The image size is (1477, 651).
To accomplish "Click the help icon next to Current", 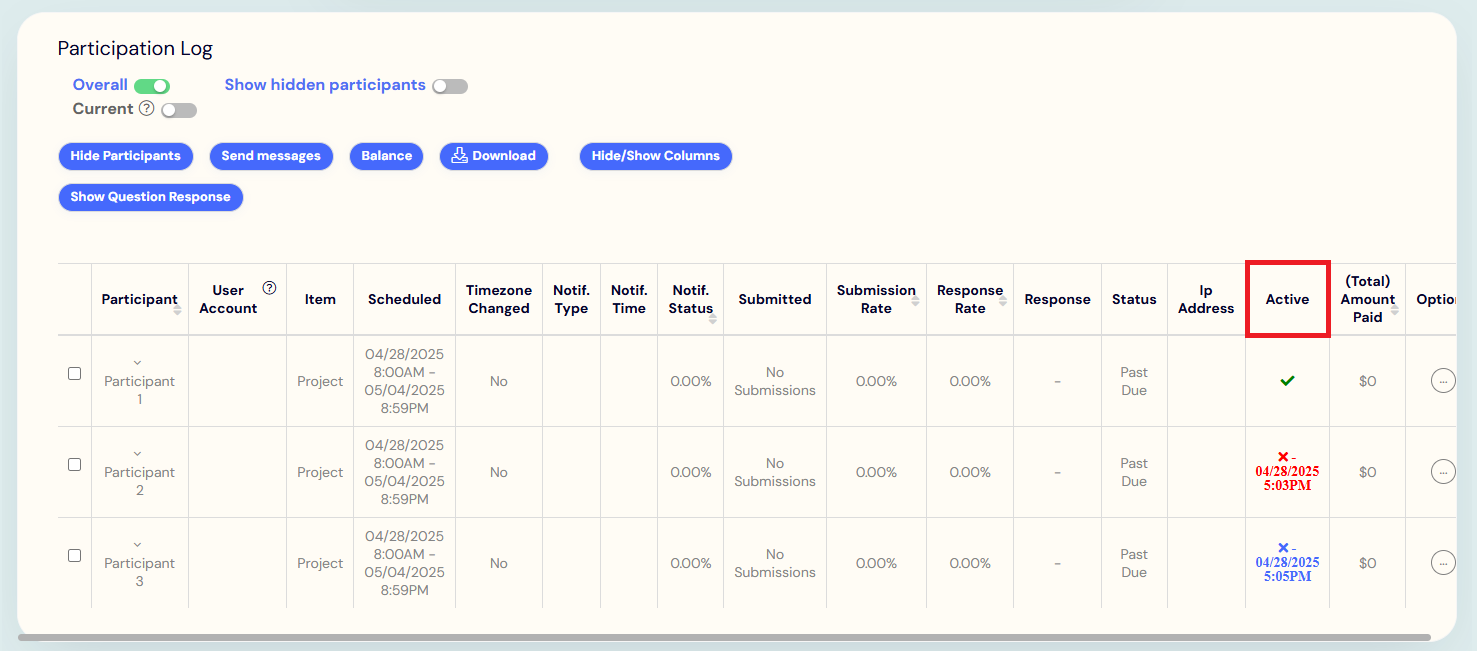I will click(147, 109).
